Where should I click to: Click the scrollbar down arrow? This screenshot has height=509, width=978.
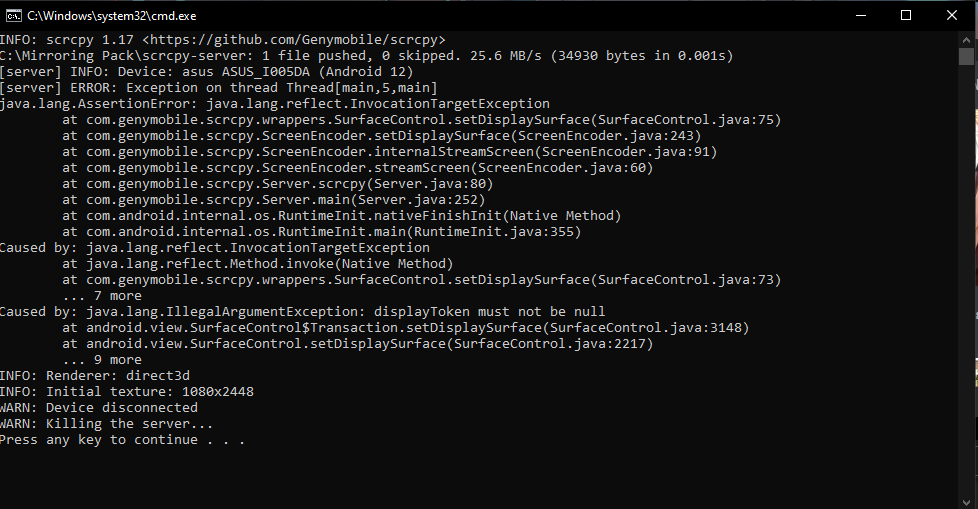[x=966, y=500]
